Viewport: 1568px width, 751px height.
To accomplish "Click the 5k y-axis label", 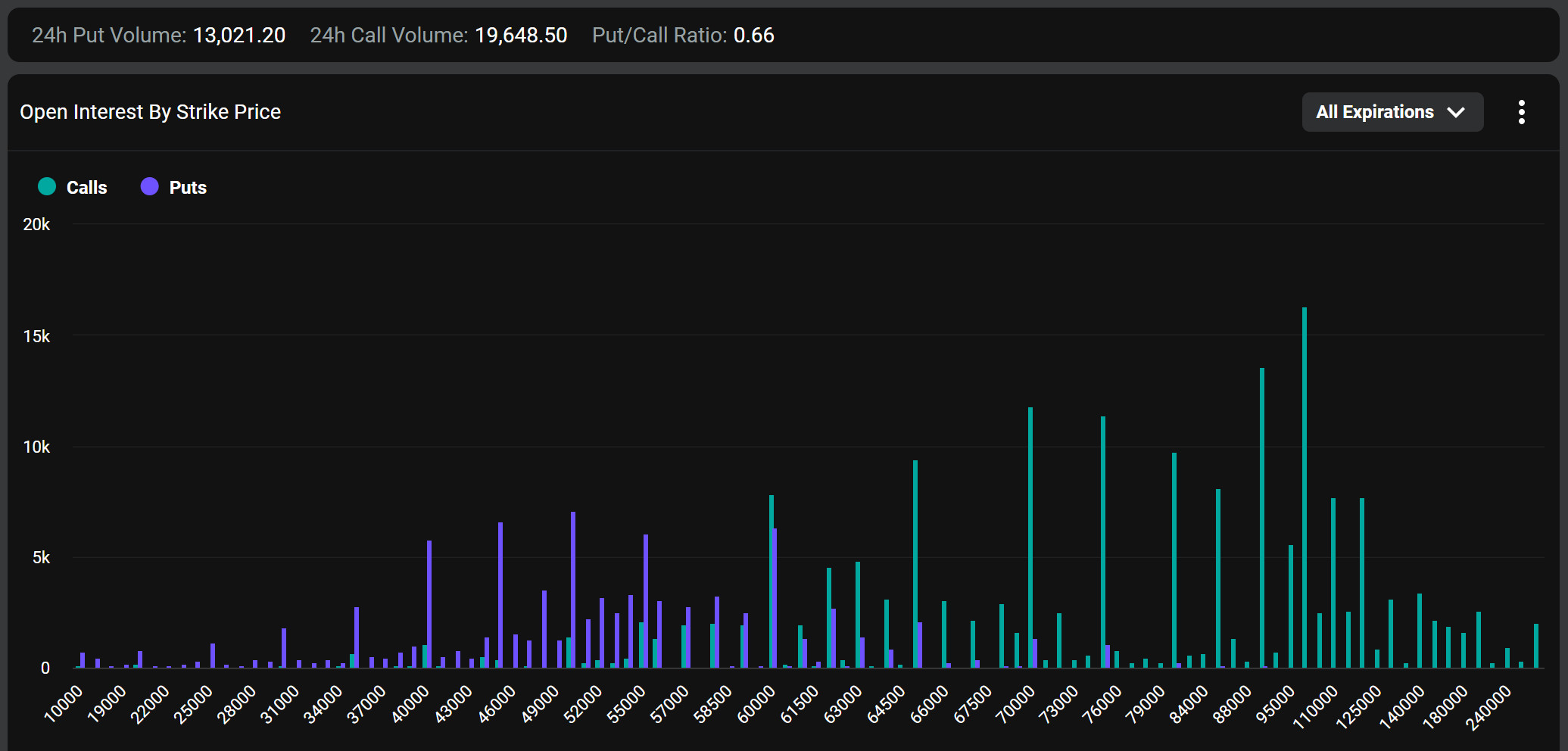I will 41,558.
